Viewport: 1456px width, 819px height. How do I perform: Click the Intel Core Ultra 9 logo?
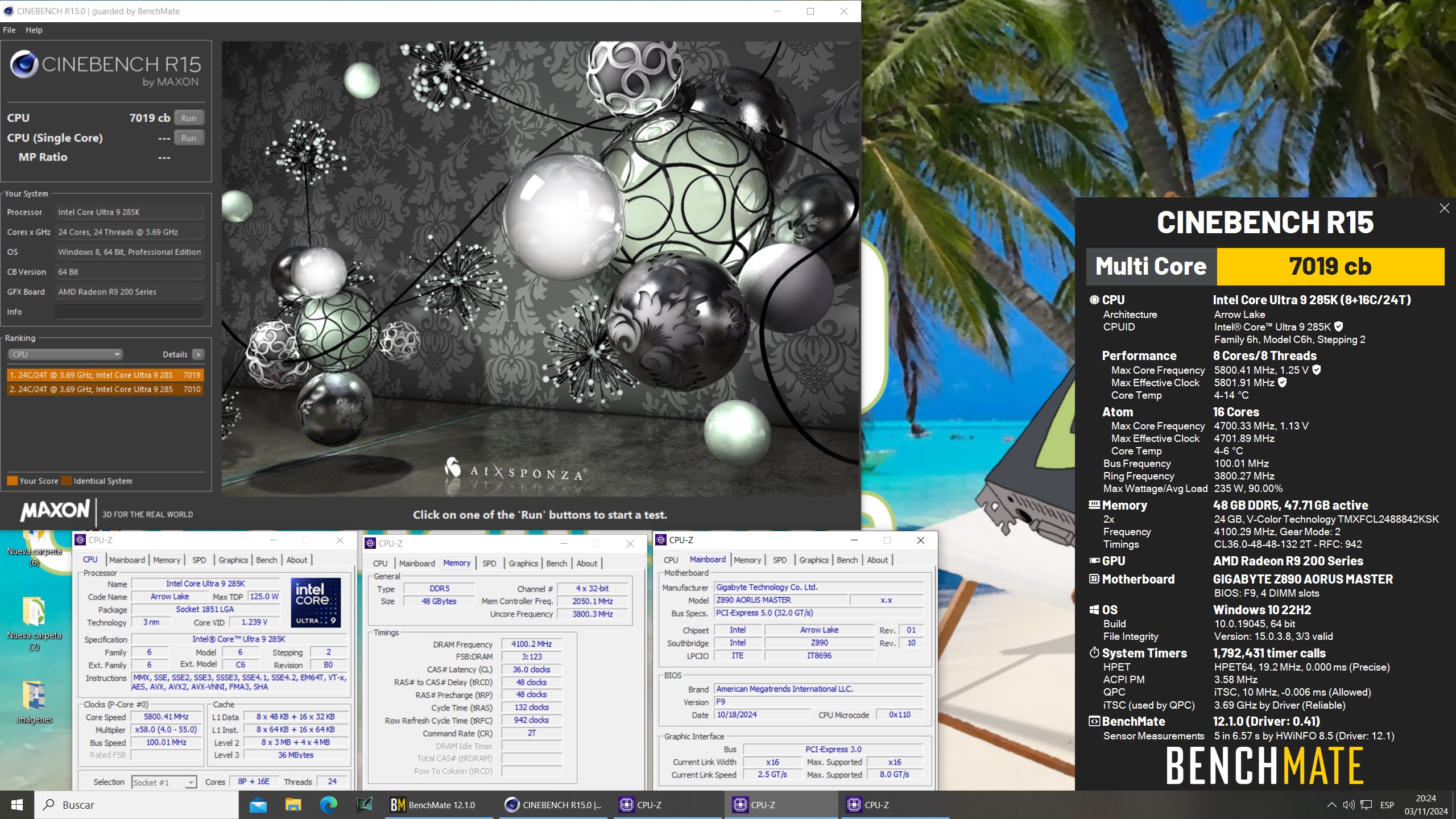[316, 602]
